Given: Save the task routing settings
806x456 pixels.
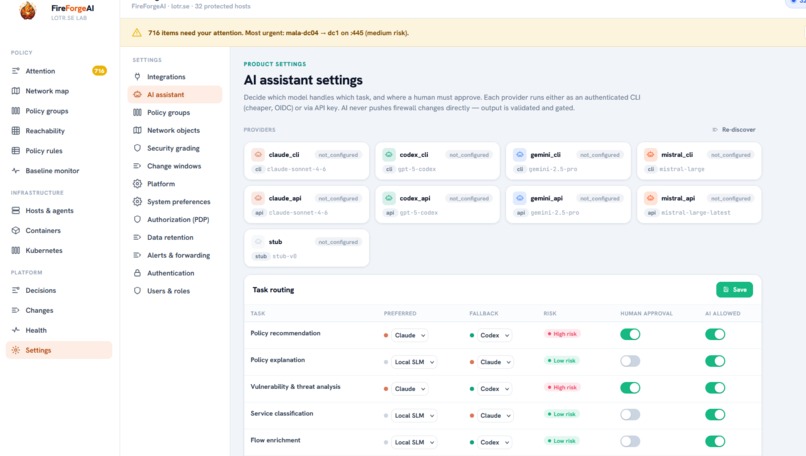Looking at the screenshot, I should (734, 289).
